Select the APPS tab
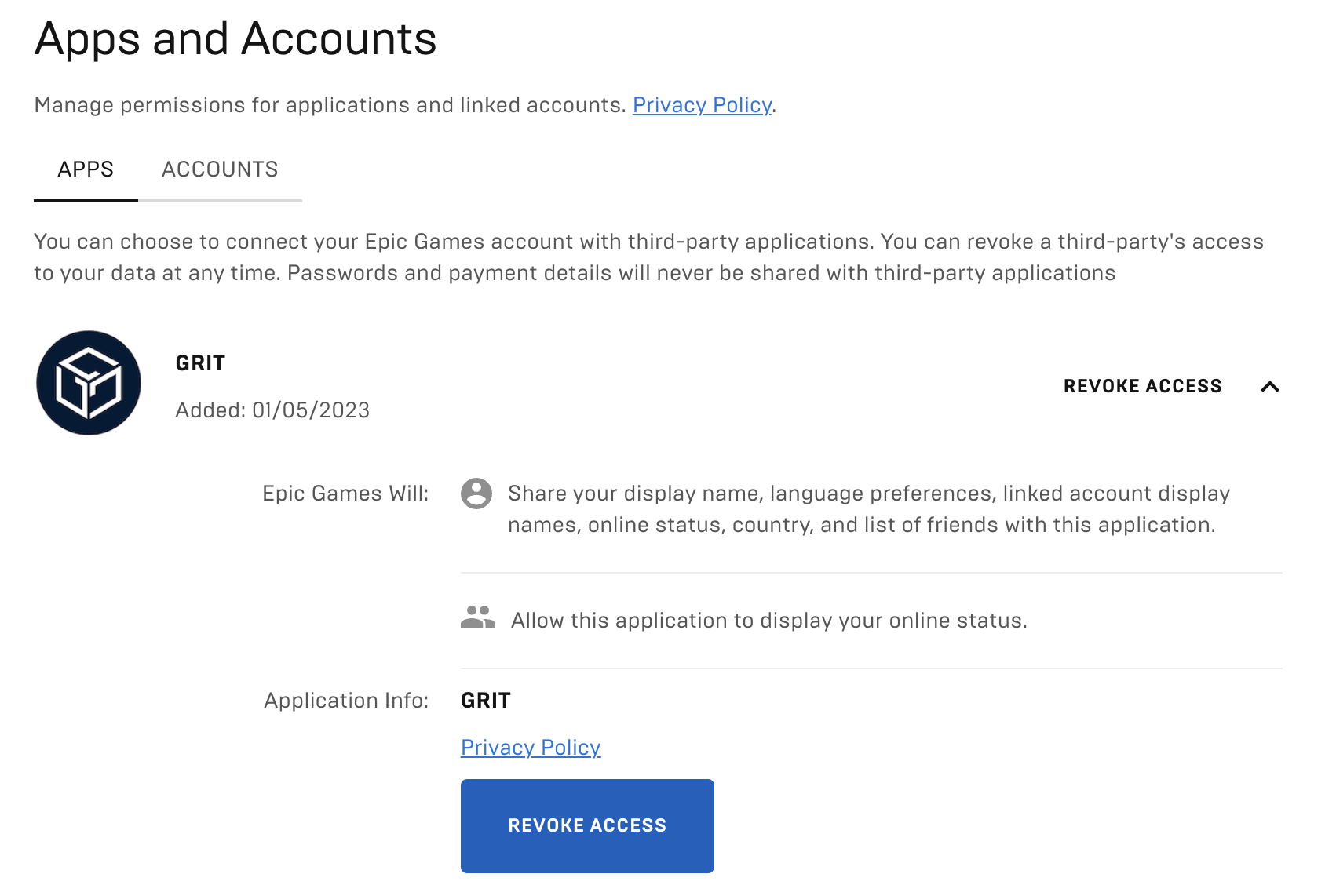 coord(86,169)
